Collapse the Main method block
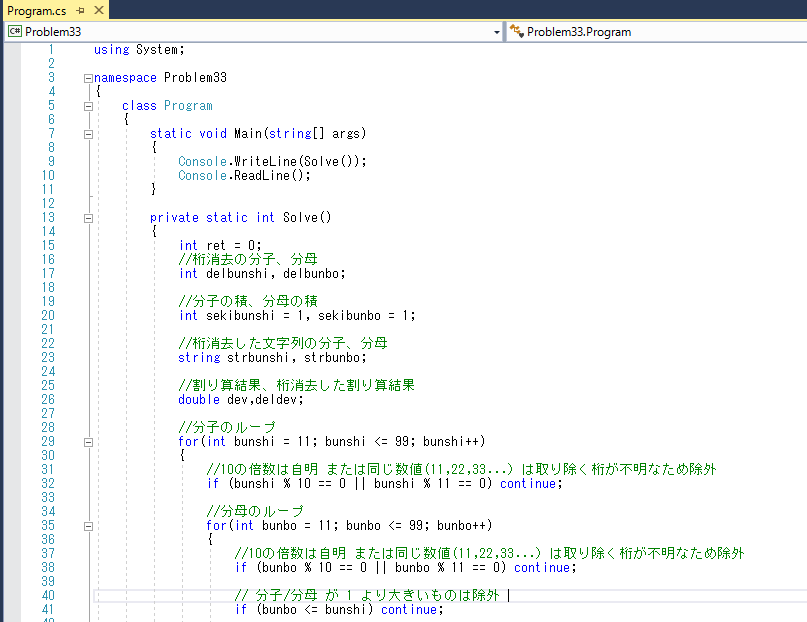Screen dimensions: 807x622 coord(88,134)
